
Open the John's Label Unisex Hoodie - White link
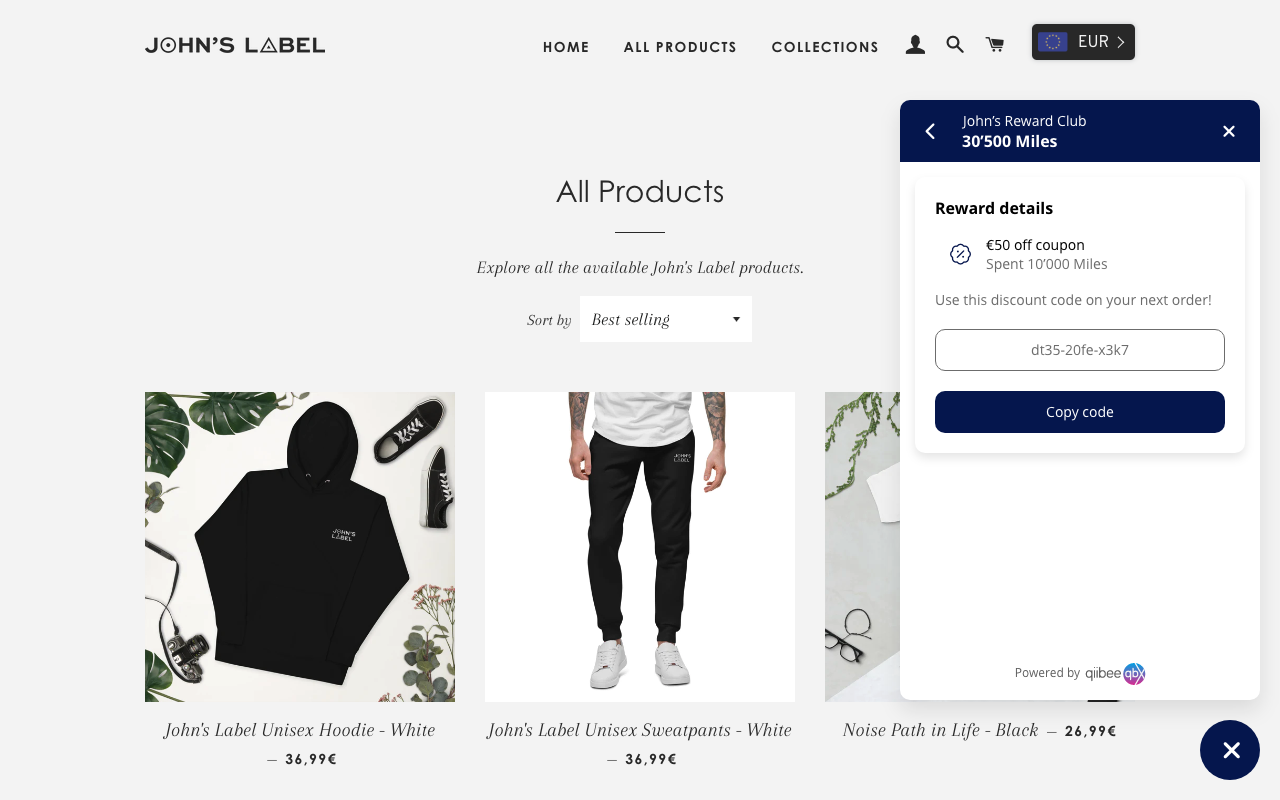point(300,730)
